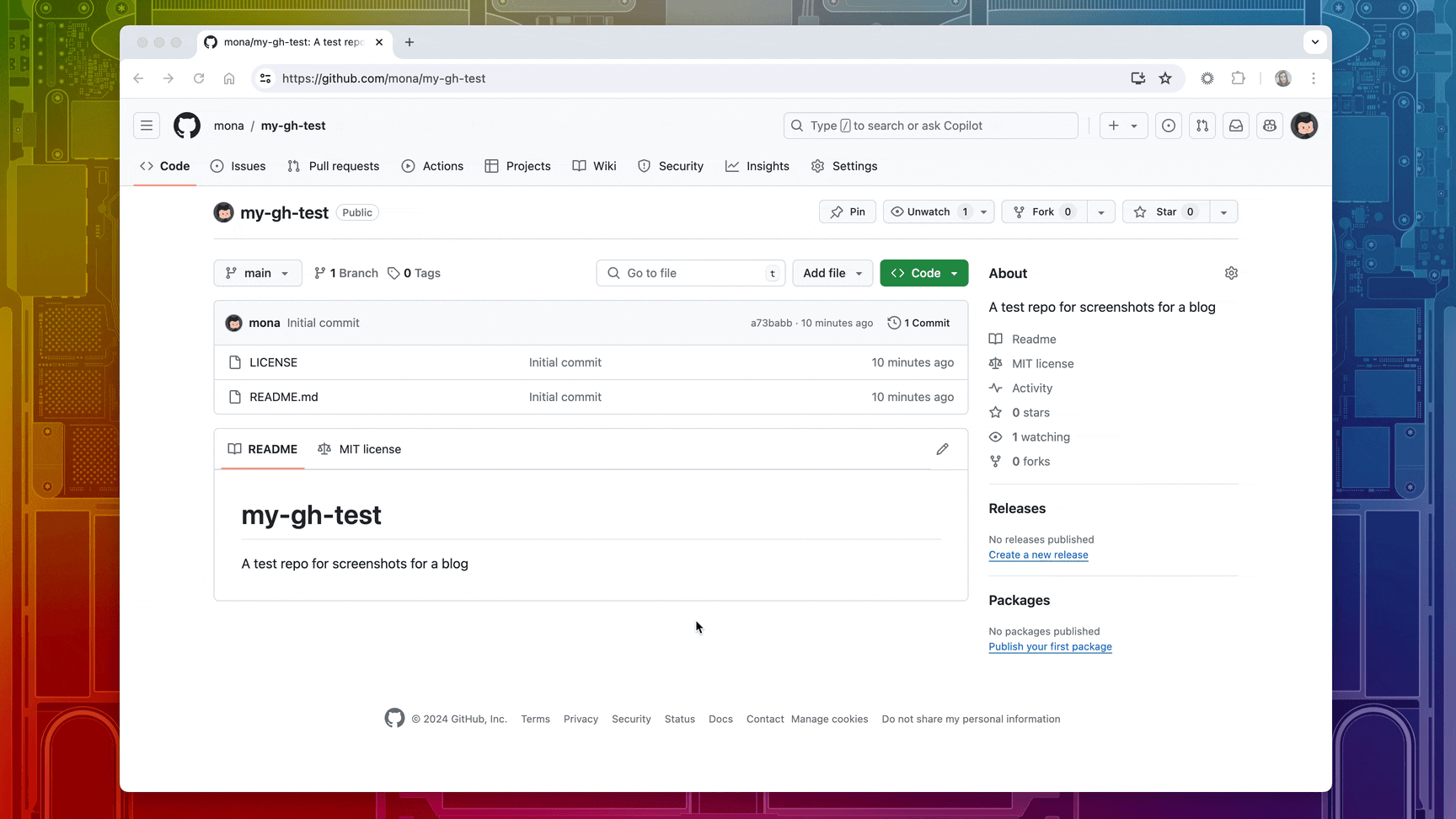
Task: Bookmark this page with star icon
Action: (1165, 78)
